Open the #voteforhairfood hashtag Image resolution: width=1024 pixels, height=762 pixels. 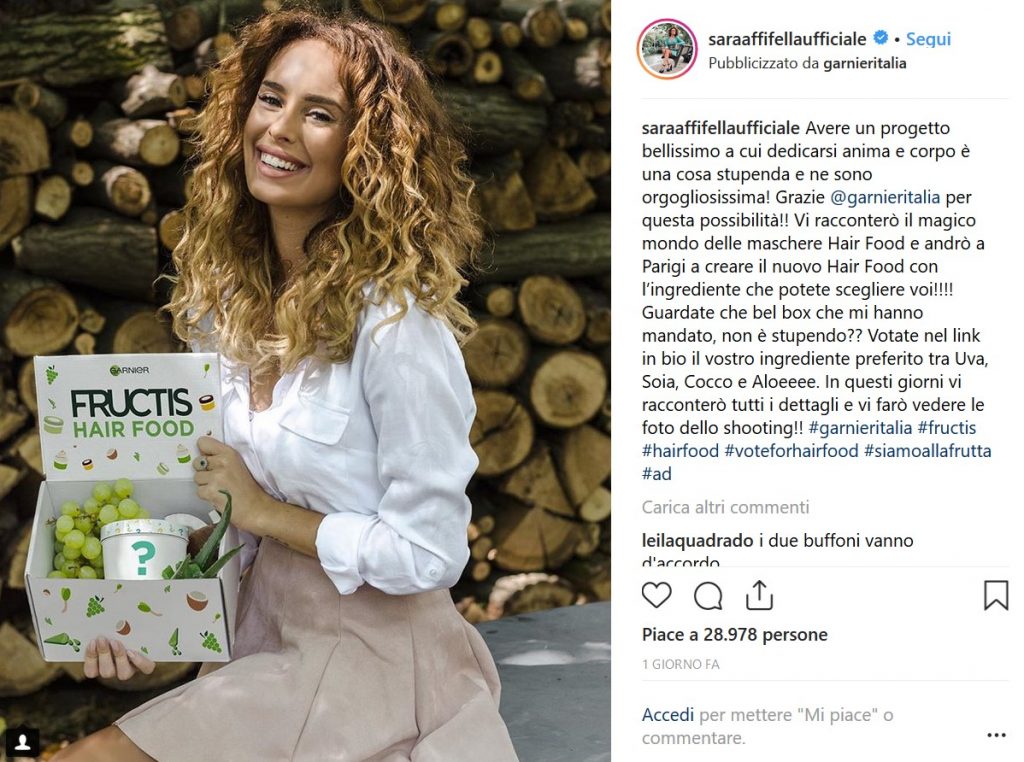792,451
